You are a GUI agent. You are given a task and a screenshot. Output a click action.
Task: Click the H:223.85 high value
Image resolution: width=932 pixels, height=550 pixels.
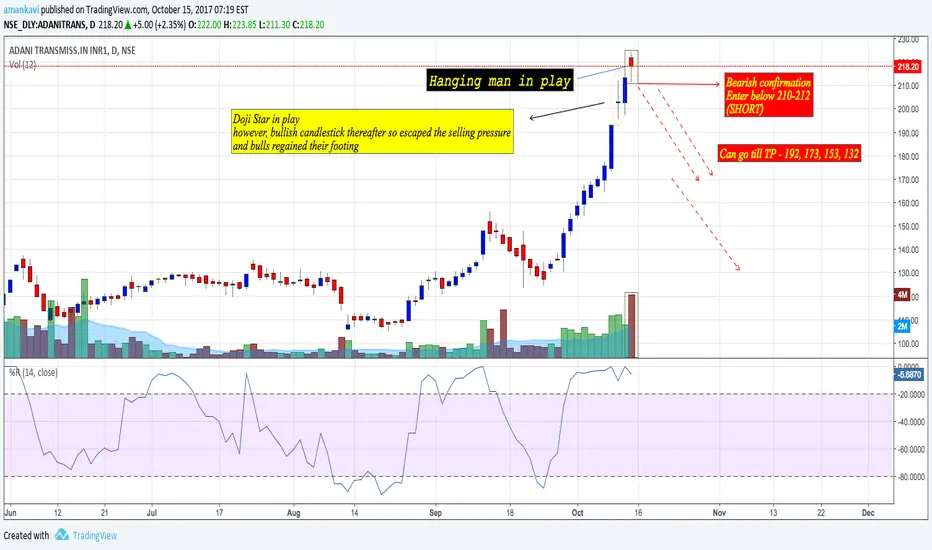240,25
